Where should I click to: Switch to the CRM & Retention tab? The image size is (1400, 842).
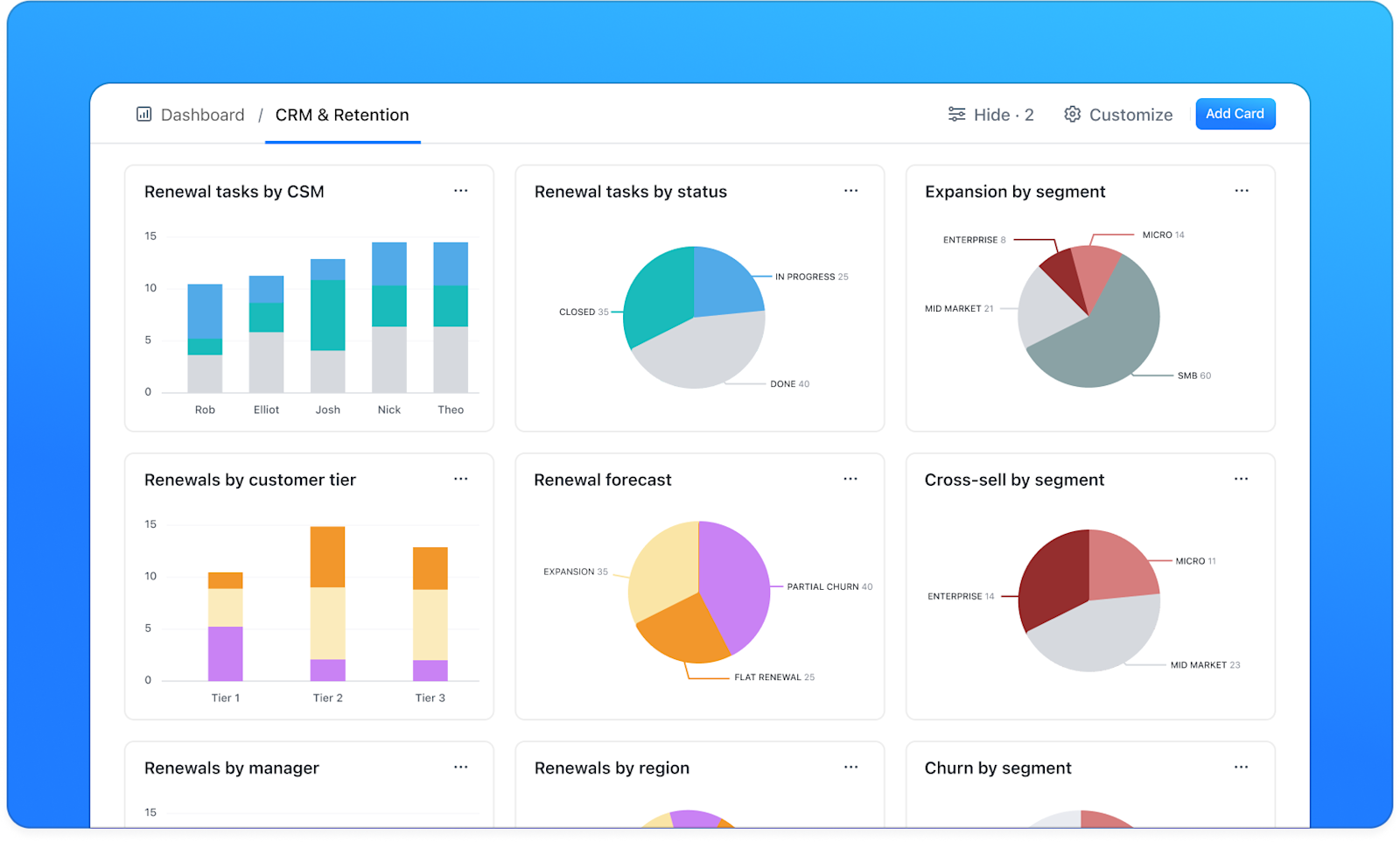pyautogui.click(x=341, y=114)
